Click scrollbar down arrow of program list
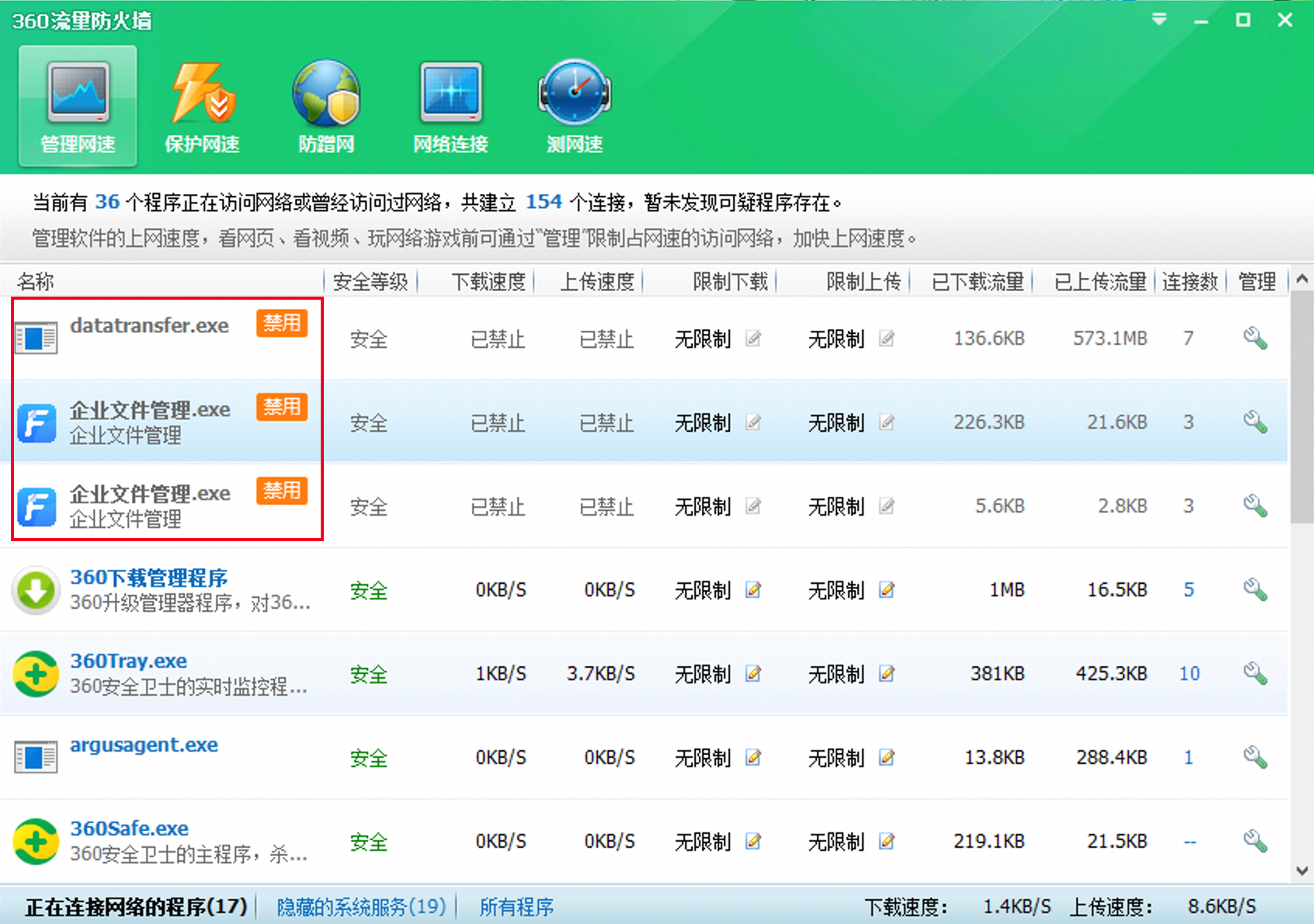The height and width of the screenshot is (924, 1314). click(1302, 871)
